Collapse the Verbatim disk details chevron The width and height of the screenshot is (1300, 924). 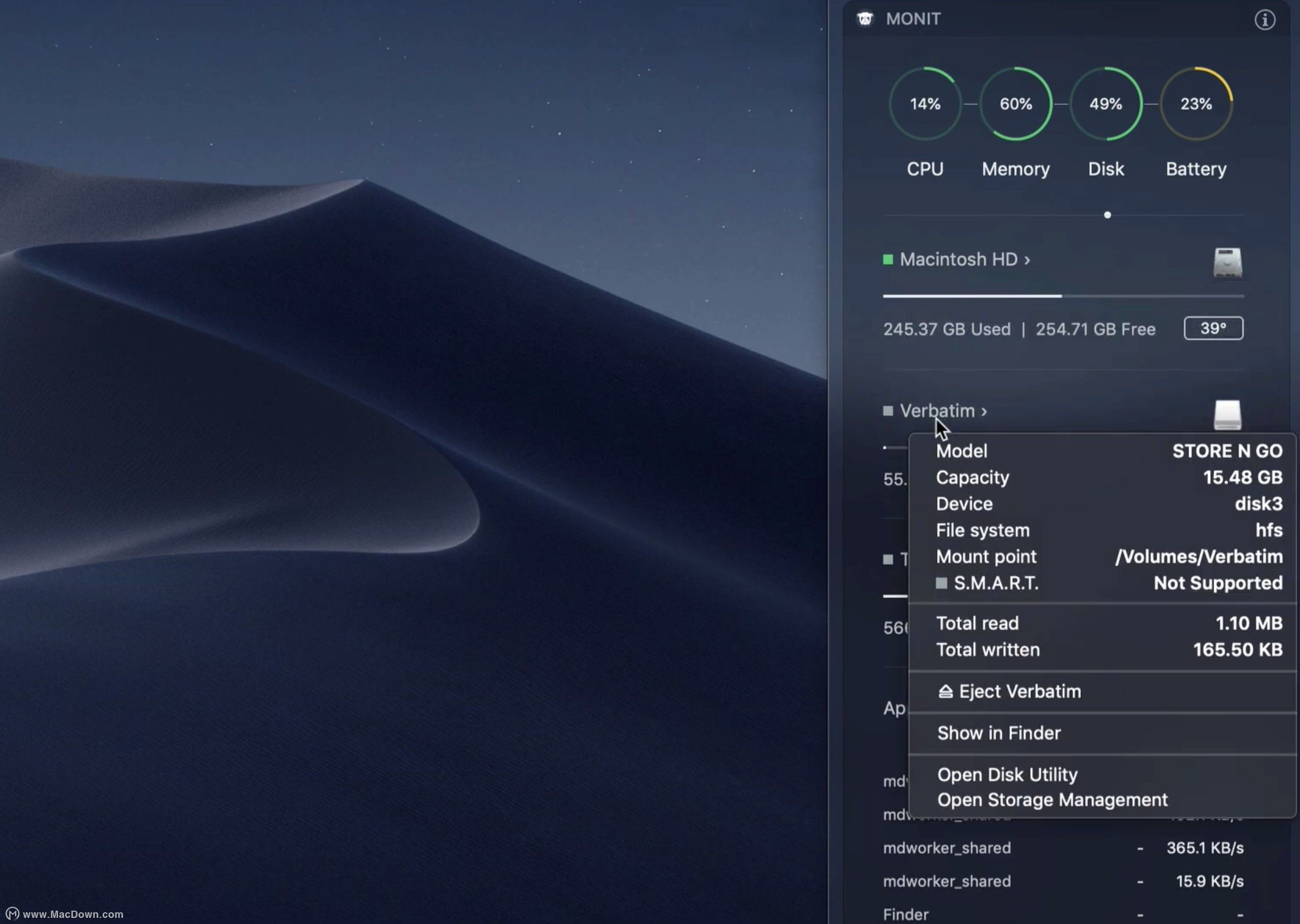click(983, 411)
